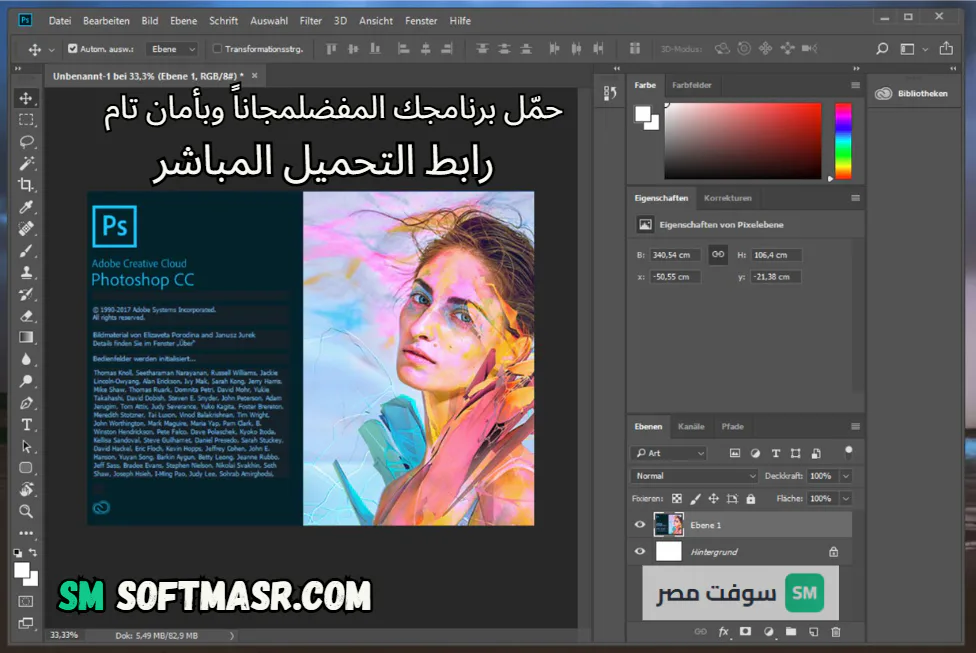Switch to the Farbfelder tab
This screenshot has width=976, height=653.
692,85
